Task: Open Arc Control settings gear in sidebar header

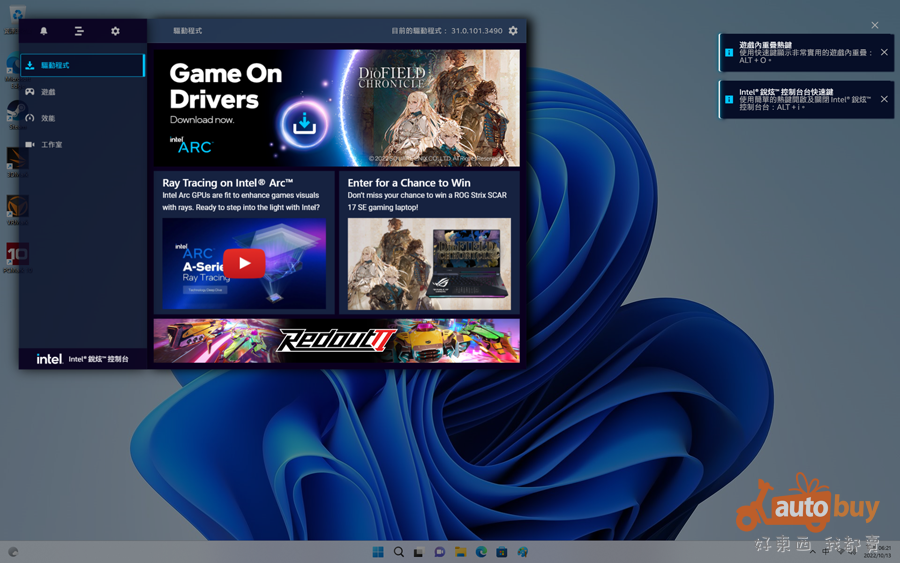Action: coord(115,31)
